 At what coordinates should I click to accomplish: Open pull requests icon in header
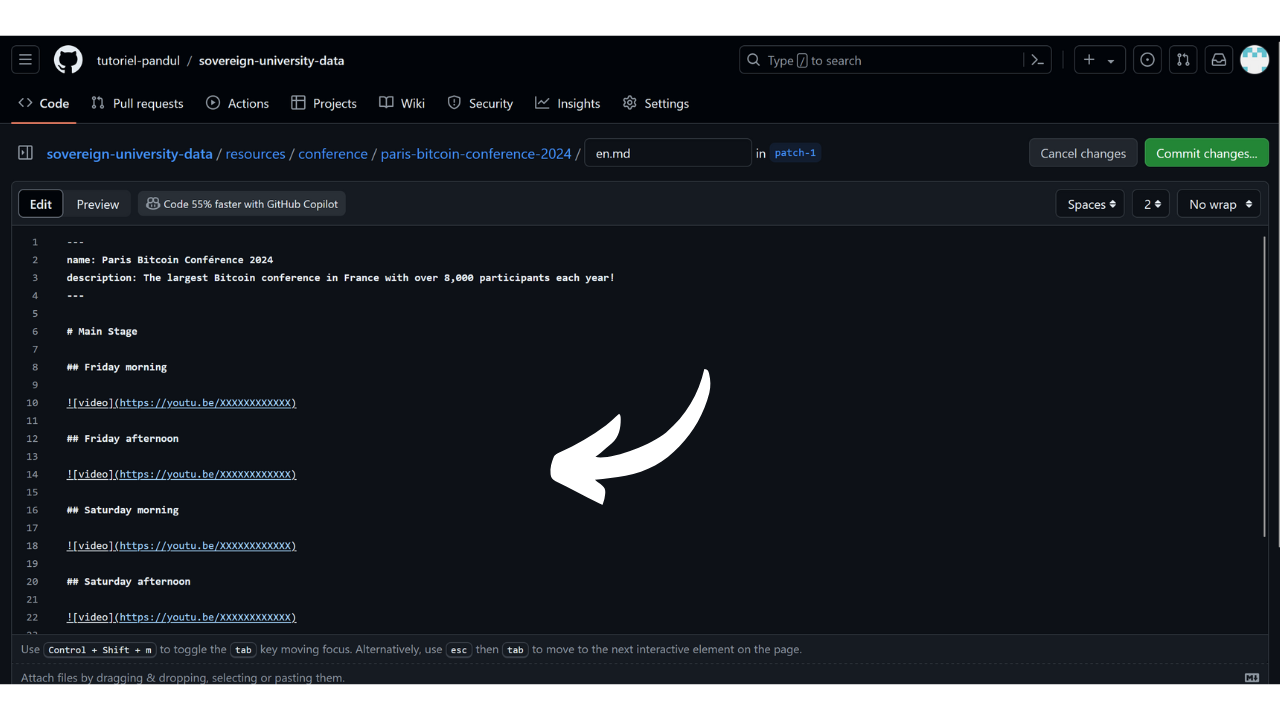pyautogui.click(x=1183, y=60)
